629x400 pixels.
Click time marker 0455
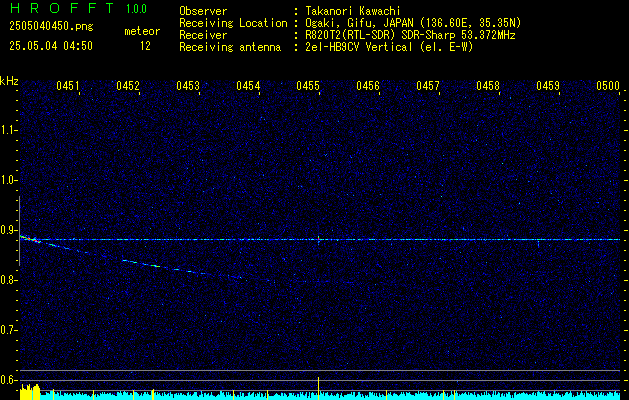(x=308, y=85)
